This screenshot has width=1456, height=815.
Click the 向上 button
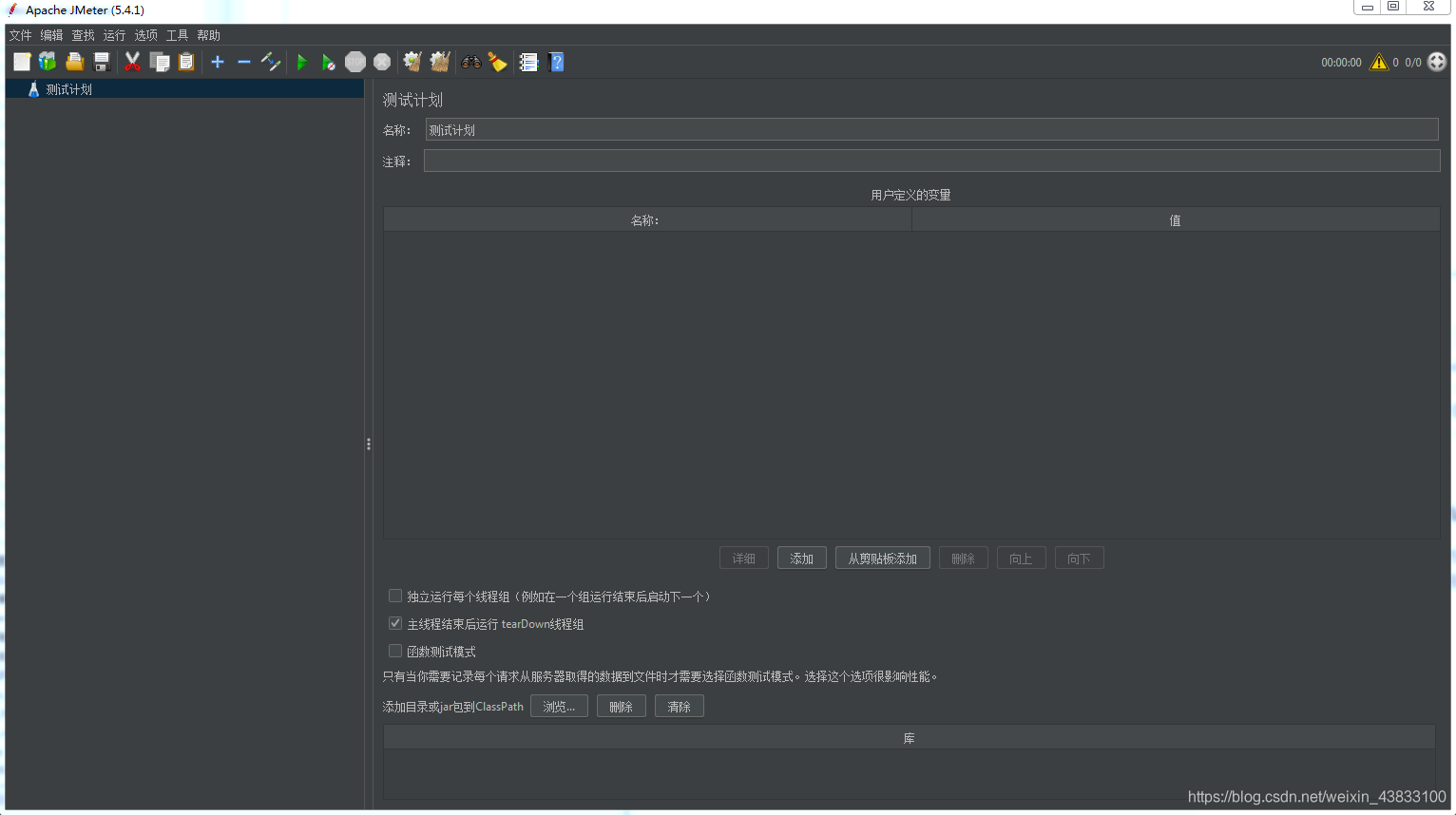pos(1022,559)
